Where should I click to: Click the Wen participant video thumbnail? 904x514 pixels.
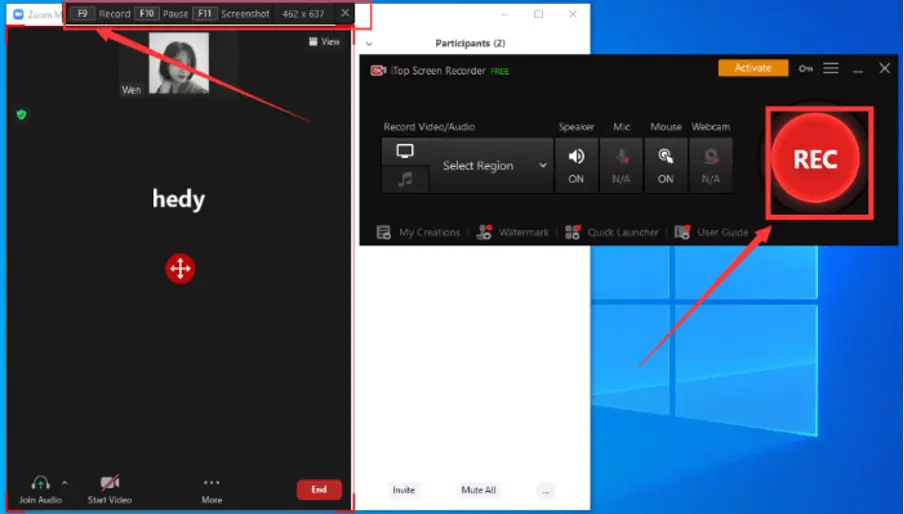tap(178, 63)
